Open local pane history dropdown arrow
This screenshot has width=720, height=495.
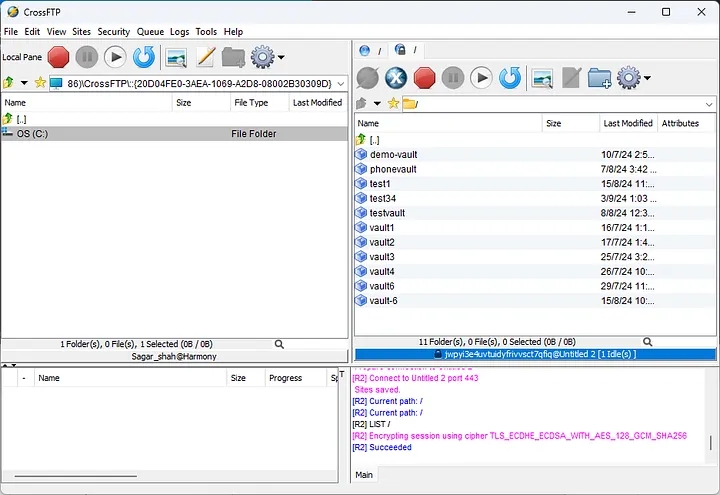pyautogui.click(x=24, y=83)
